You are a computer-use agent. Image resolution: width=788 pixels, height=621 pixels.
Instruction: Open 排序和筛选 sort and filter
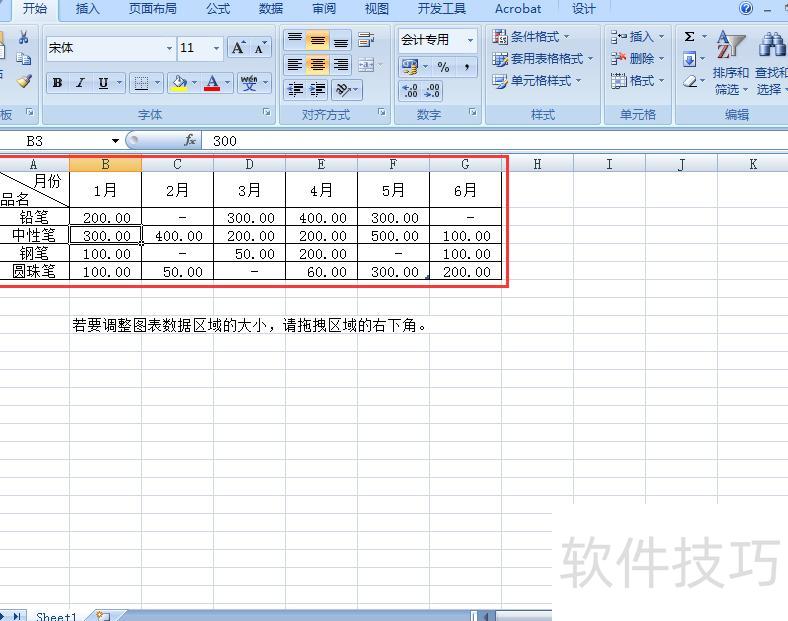(x=731, y=63)
